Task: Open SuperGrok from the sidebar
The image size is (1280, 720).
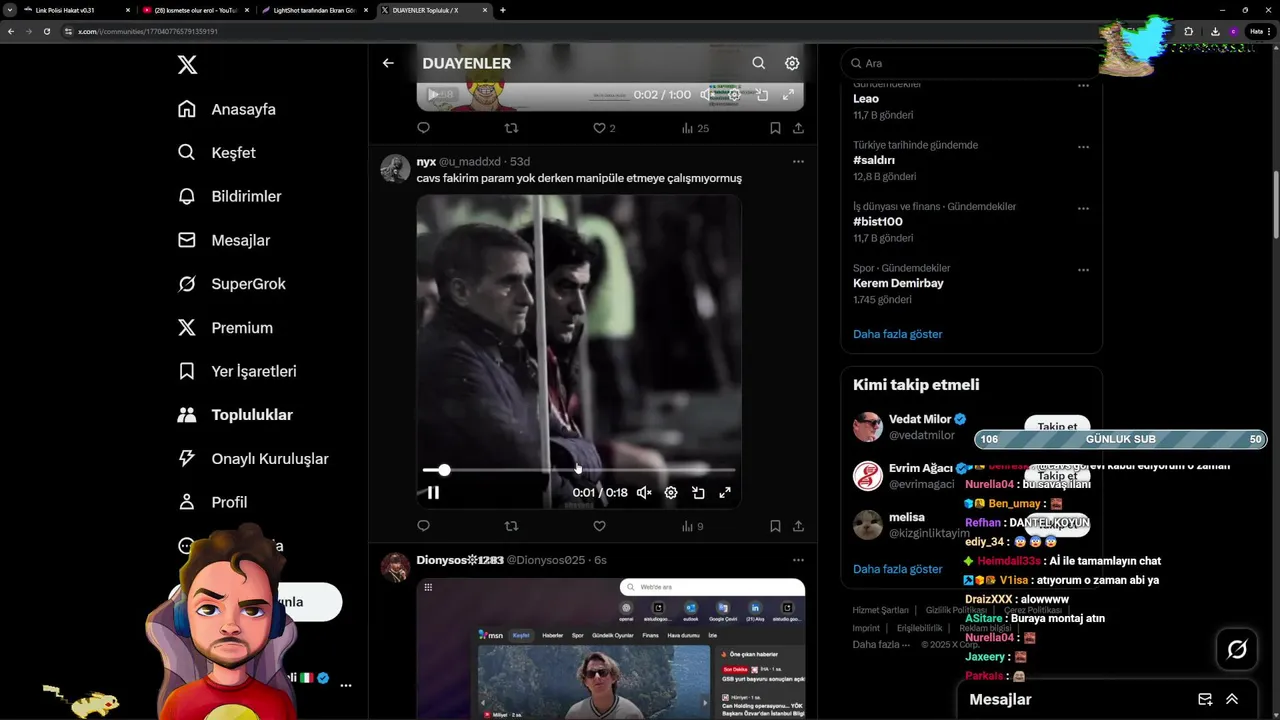Action: [231, 284]
